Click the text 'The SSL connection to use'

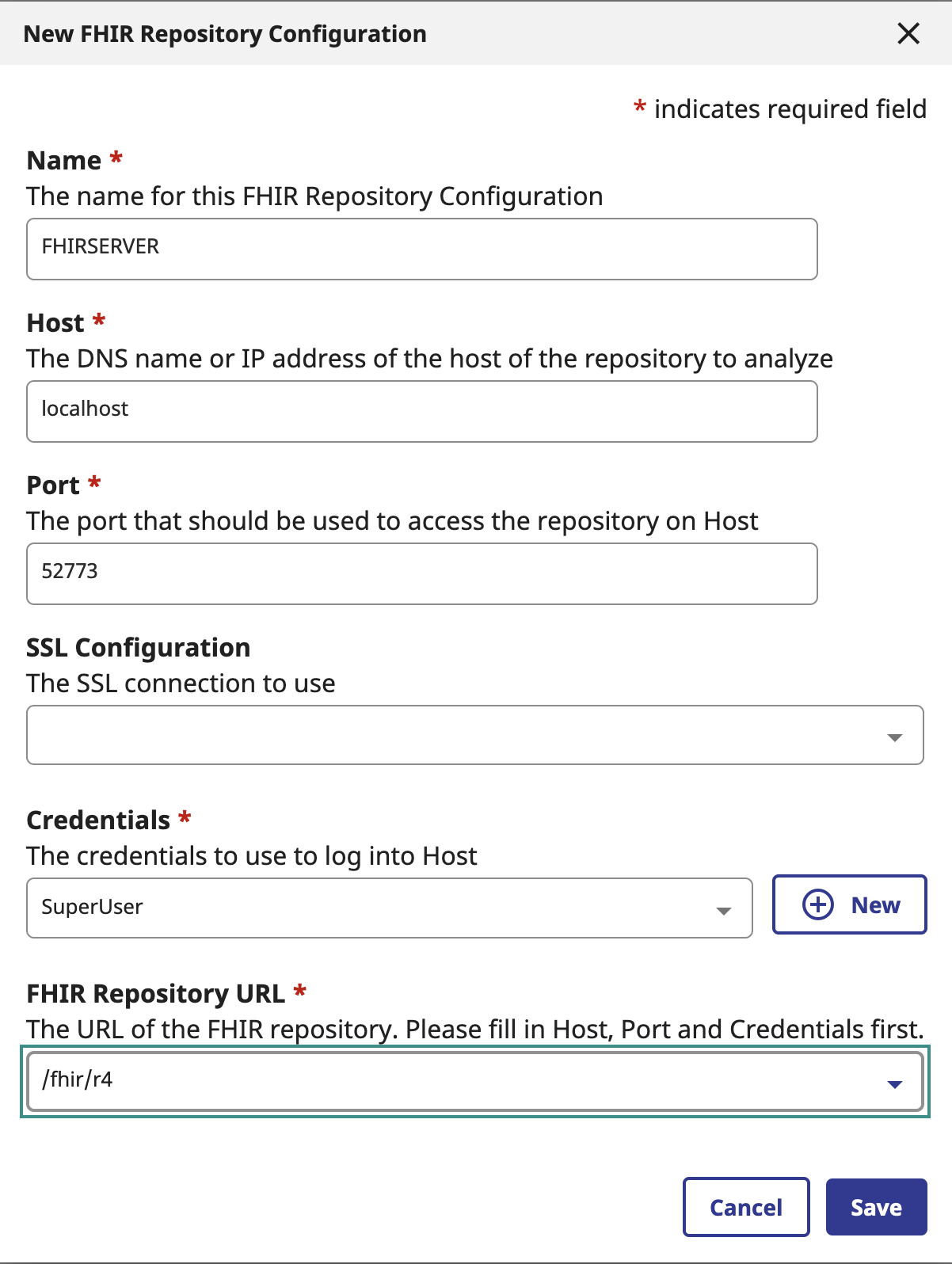[181, 683]
